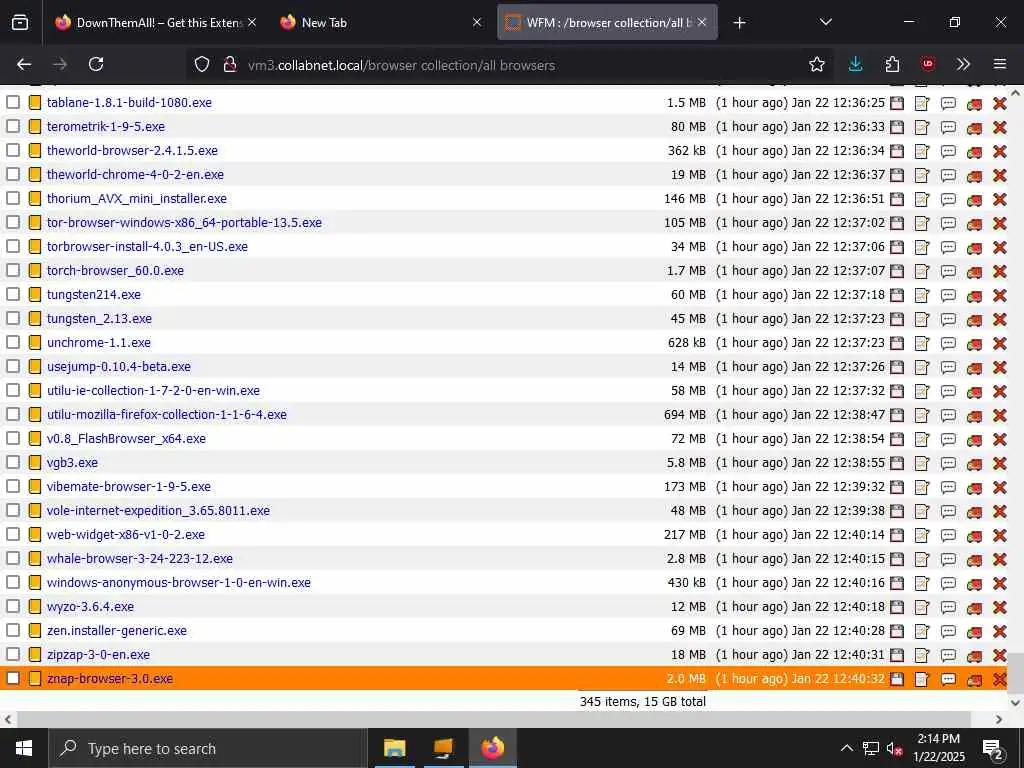This screenshot has width=1024, height=768.
Task: Tick checkbox for wyzo-3.6.4.exe
Action: pos(13,607)
